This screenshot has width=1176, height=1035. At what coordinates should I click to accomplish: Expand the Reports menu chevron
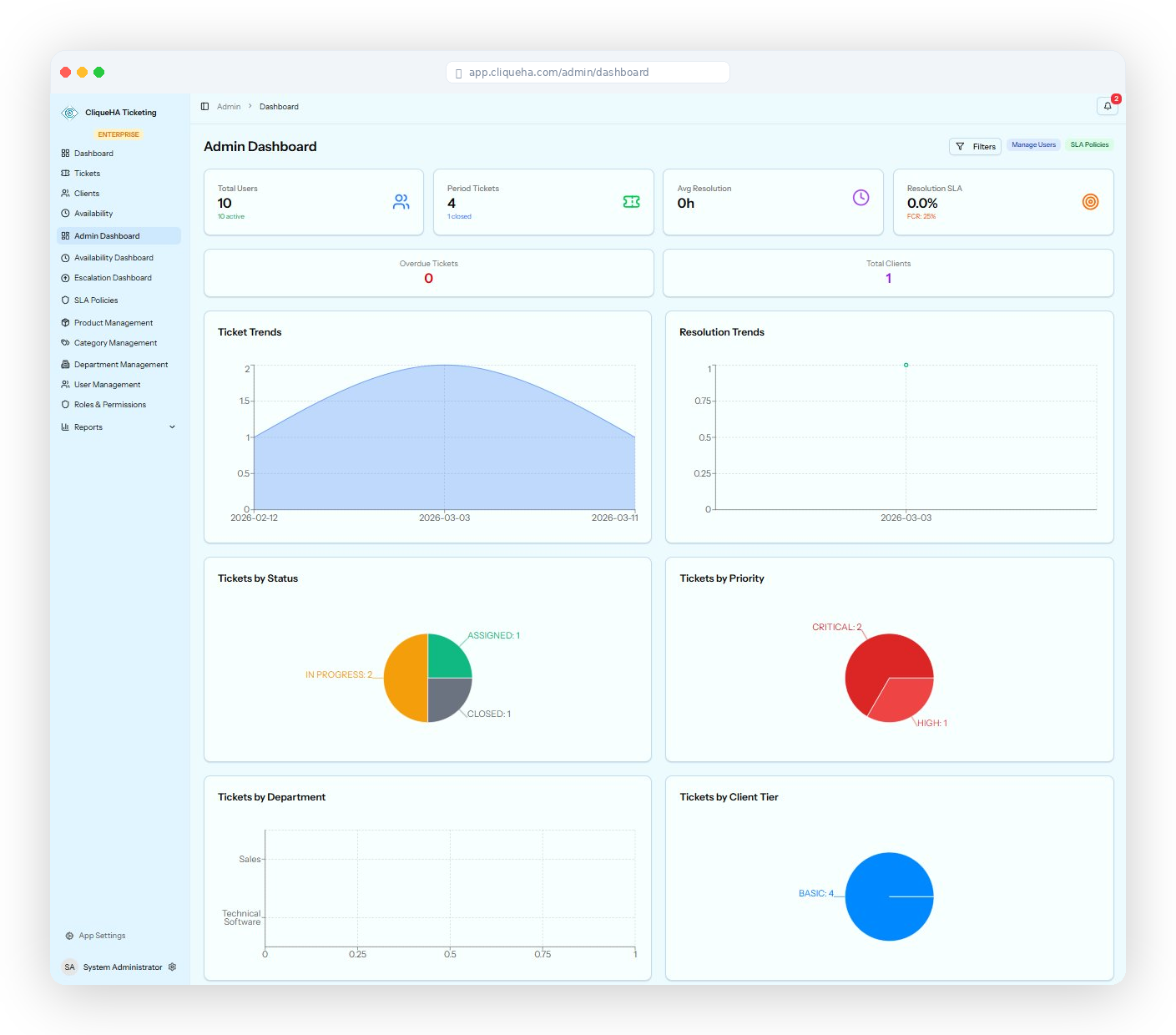173,427
